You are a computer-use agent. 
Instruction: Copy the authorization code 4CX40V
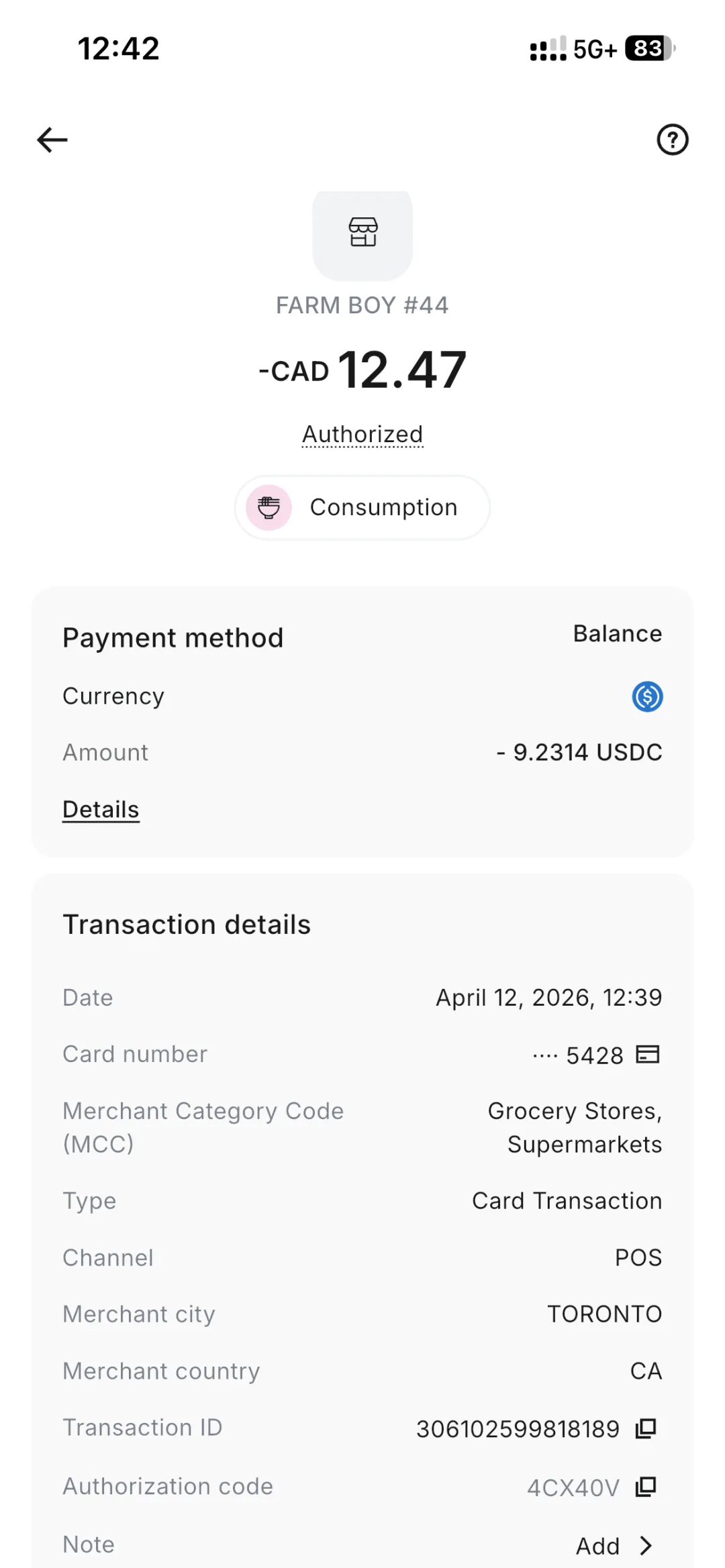[x=646, y=1487]
